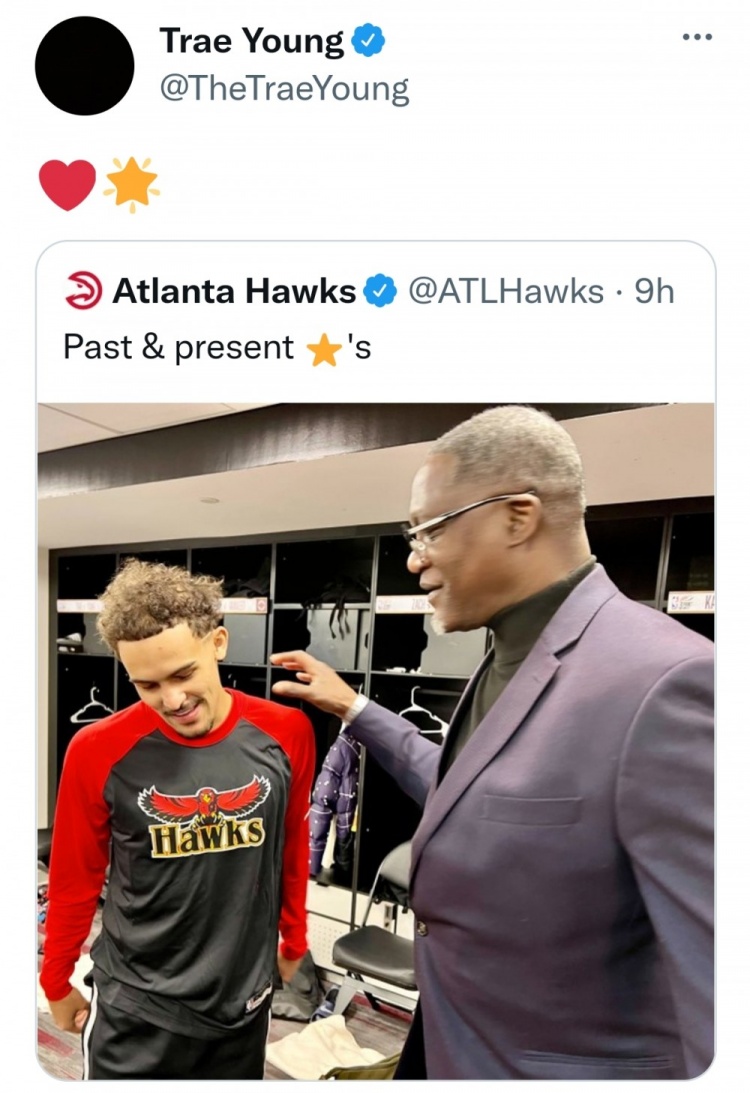Viewport: 750px width, 1093px height.
Task: Click the glowing star emoji beside heart
Action: coord(132,184)
